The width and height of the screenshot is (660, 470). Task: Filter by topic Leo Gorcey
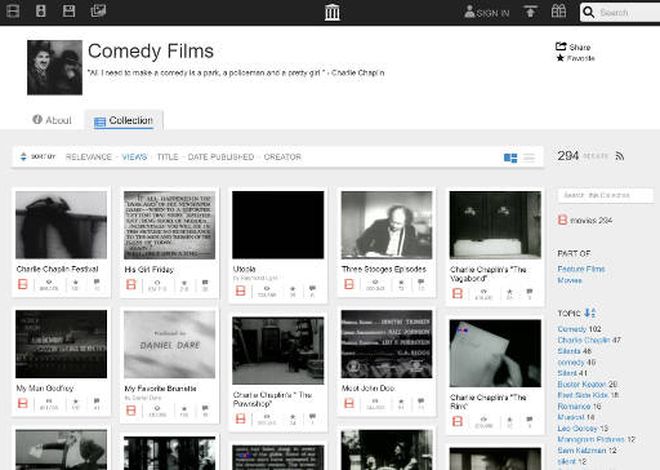tap(577, 428)
